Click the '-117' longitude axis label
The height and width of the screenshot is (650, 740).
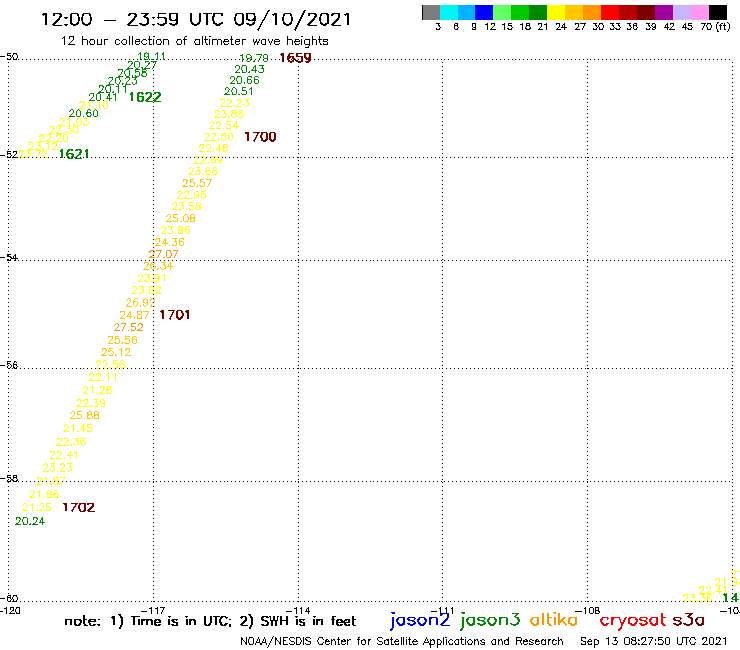pos(153,611)
